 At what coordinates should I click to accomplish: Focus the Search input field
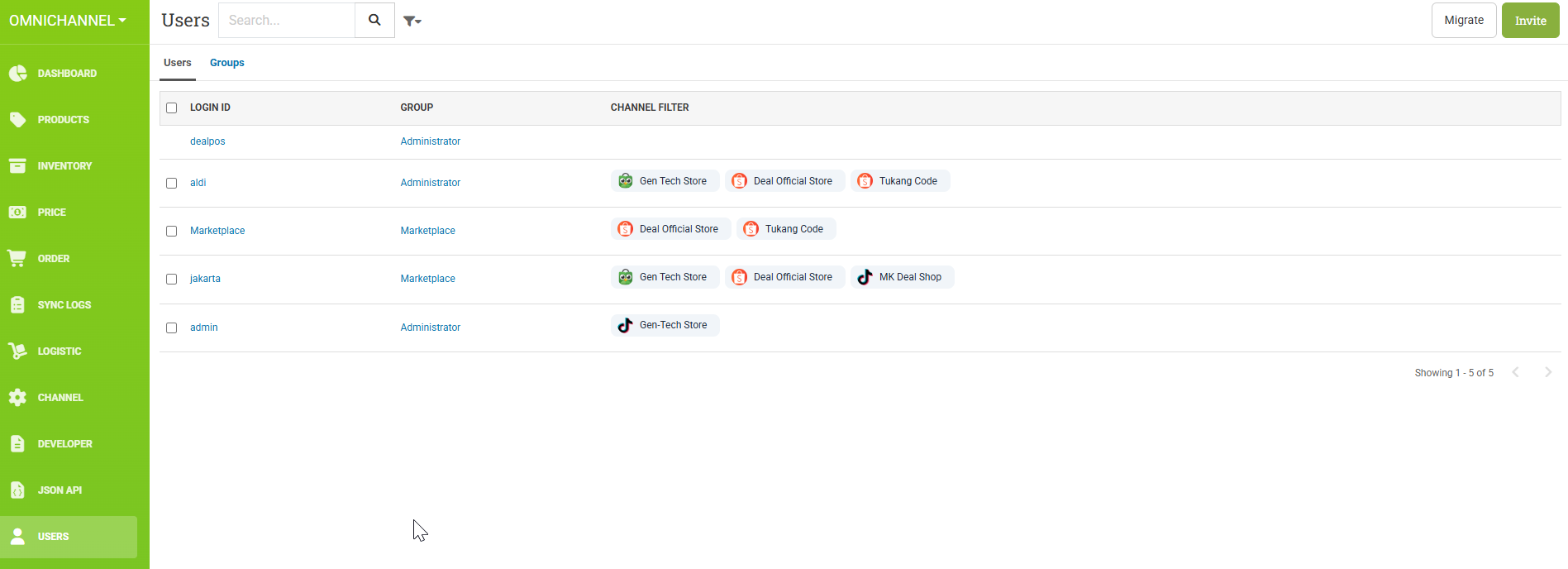tap(287, 21)
